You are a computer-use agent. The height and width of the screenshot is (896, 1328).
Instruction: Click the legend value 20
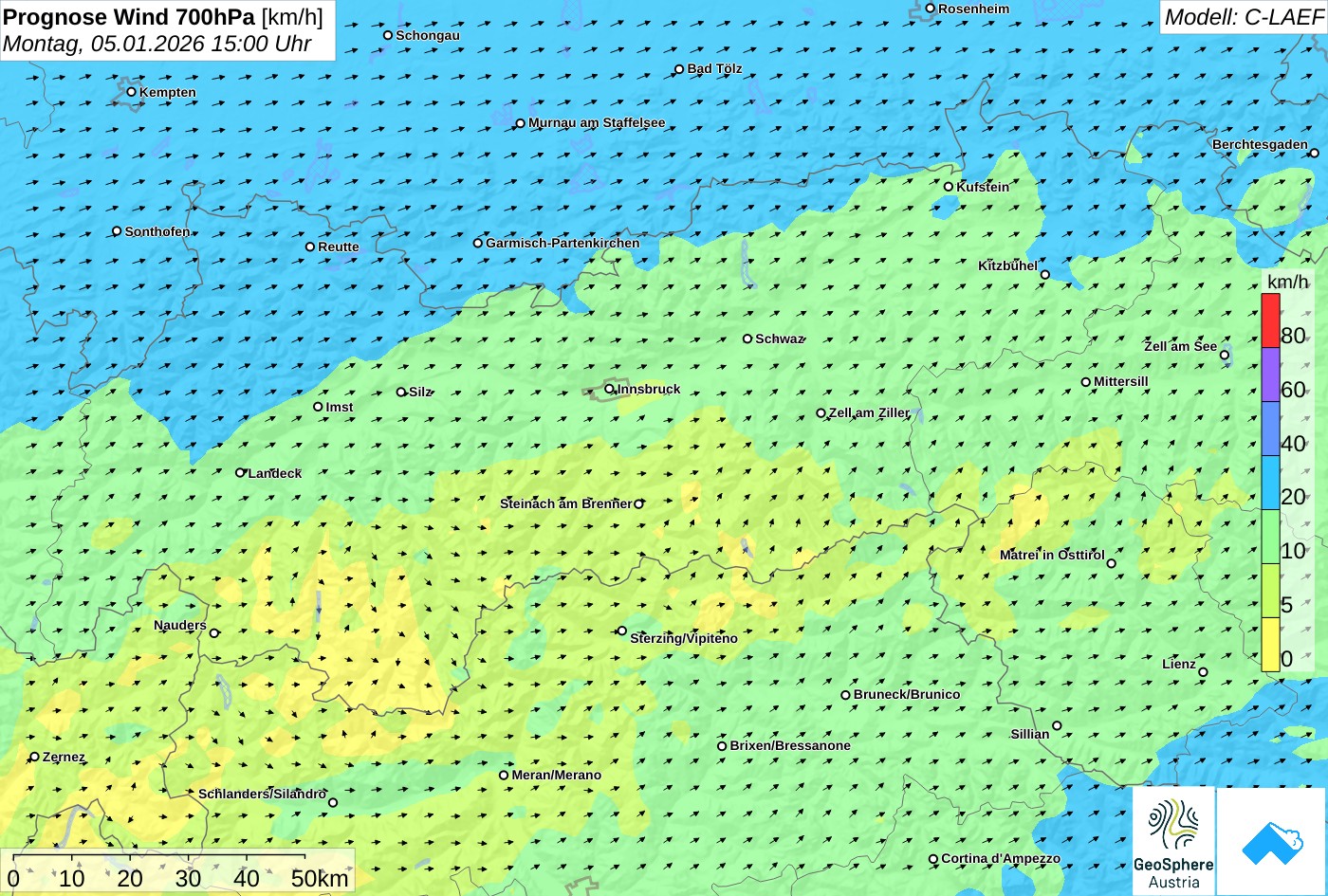click(x=1293, y=497)
